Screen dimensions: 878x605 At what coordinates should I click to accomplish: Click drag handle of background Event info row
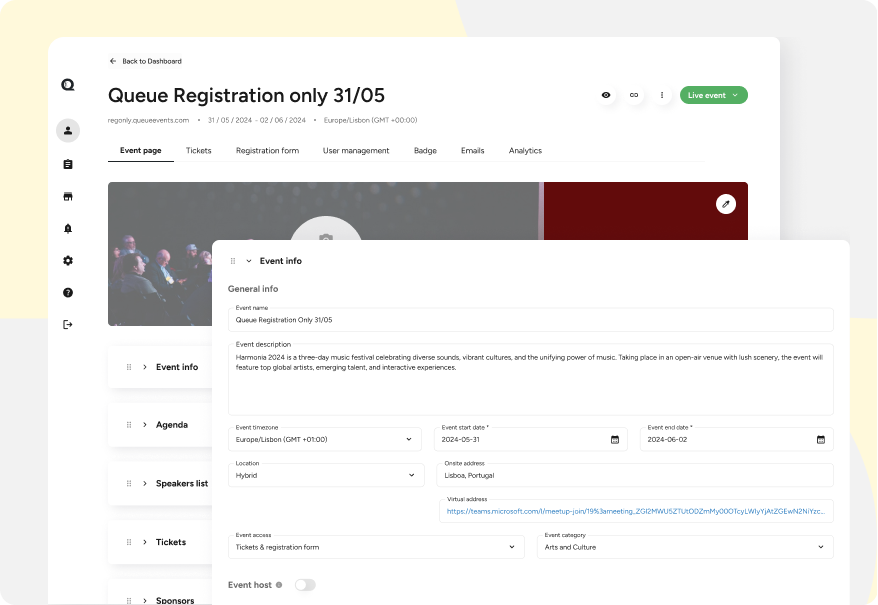(x=129, y=367)
